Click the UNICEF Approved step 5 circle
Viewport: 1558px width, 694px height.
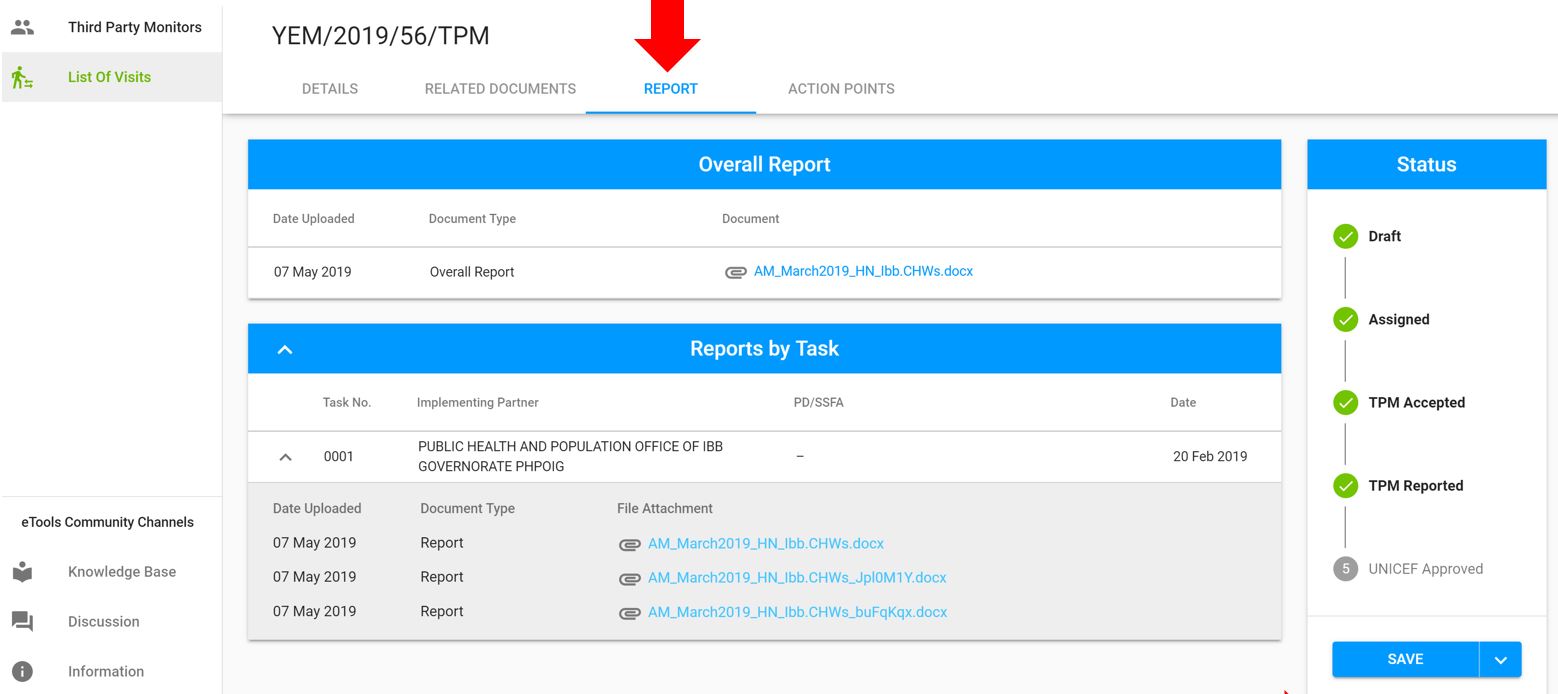[1346, 569]
